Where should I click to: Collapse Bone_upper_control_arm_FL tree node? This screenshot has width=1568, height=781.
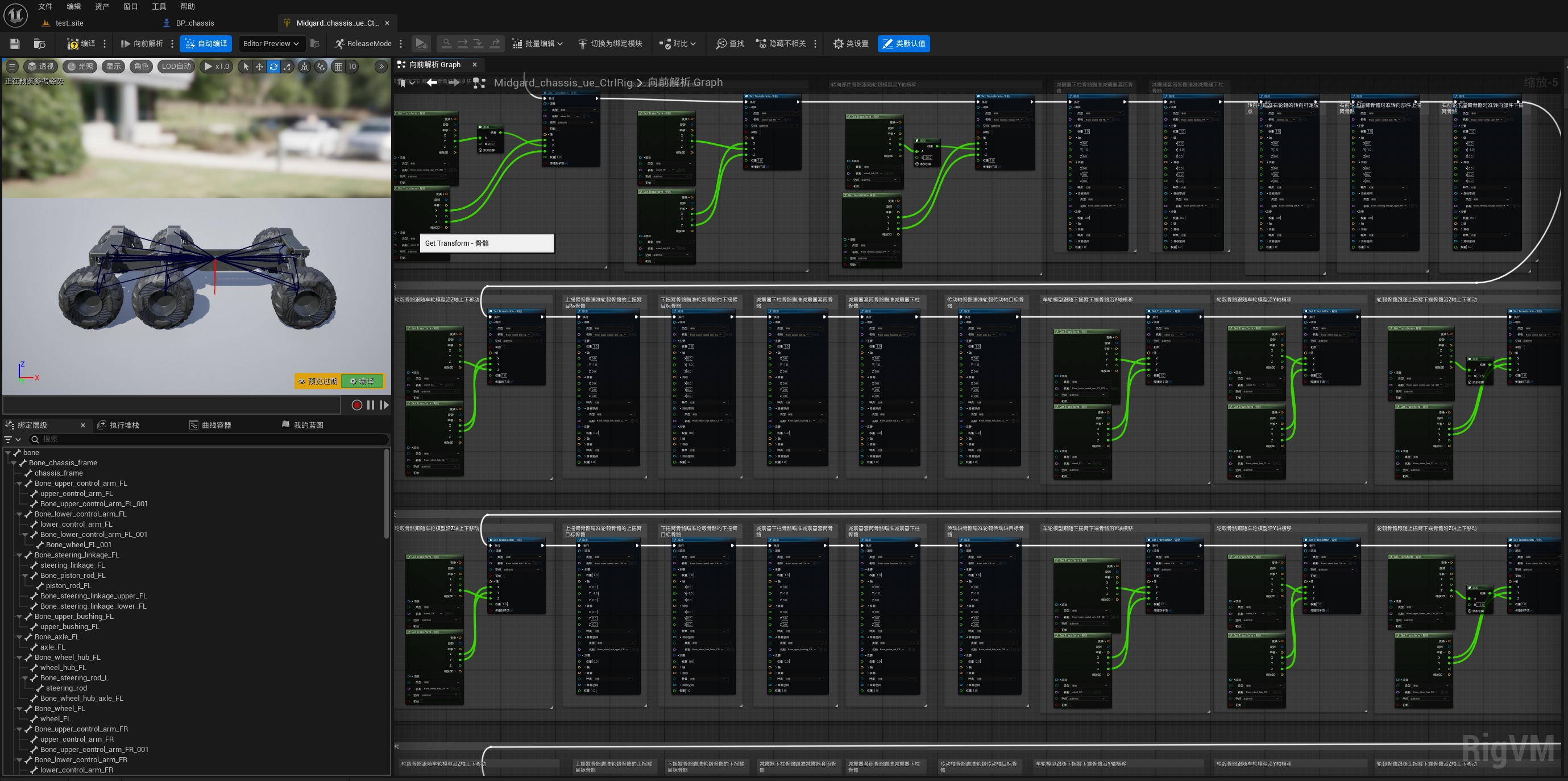point(19,484)
